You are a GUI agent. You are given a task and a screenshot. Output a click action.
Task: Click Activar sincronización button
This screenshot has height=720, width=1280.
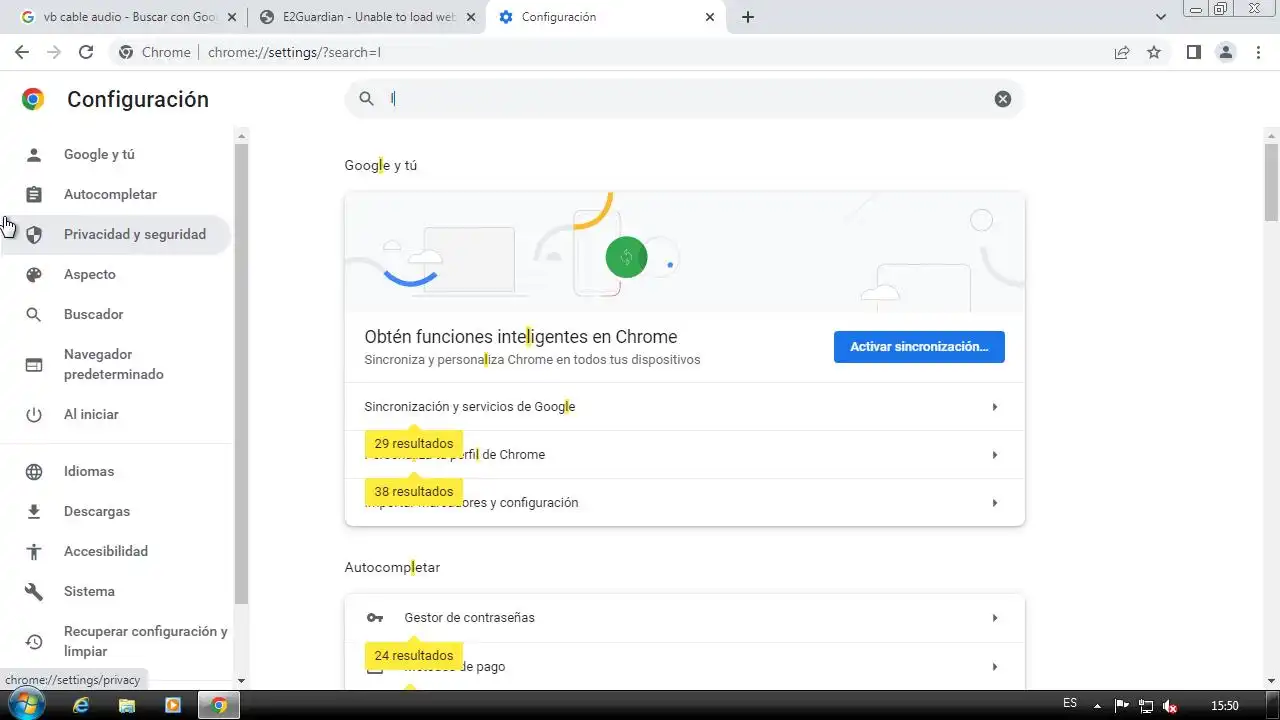(919, 347)
